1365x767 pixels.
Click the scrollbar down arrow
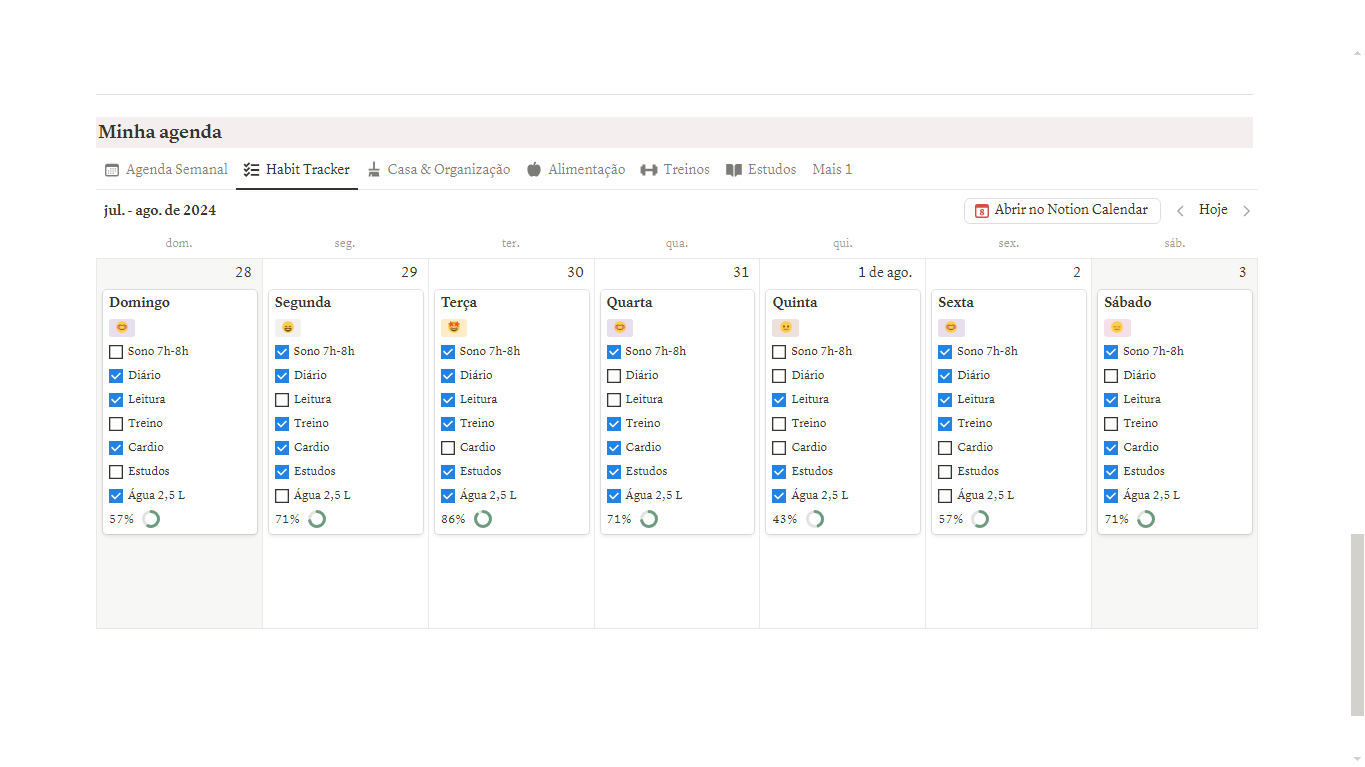point(1357,758)
